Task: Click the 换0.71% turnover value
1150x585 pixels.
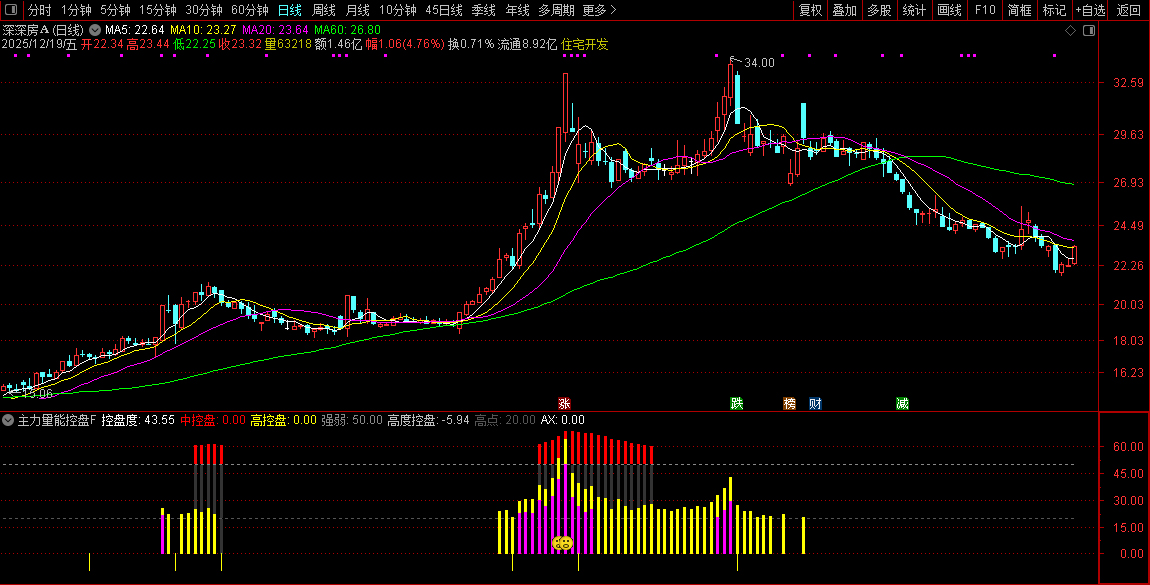Action: click(x=471, y=44)
